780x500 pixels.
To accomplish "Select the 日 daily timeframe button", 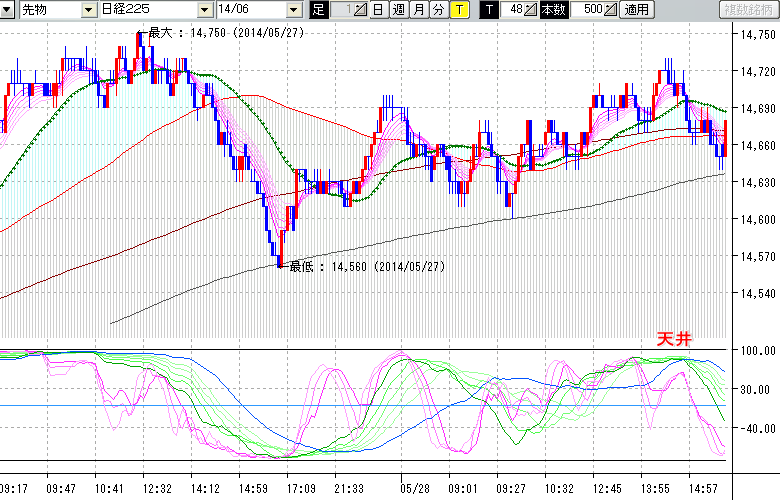I will coord(378,10).
